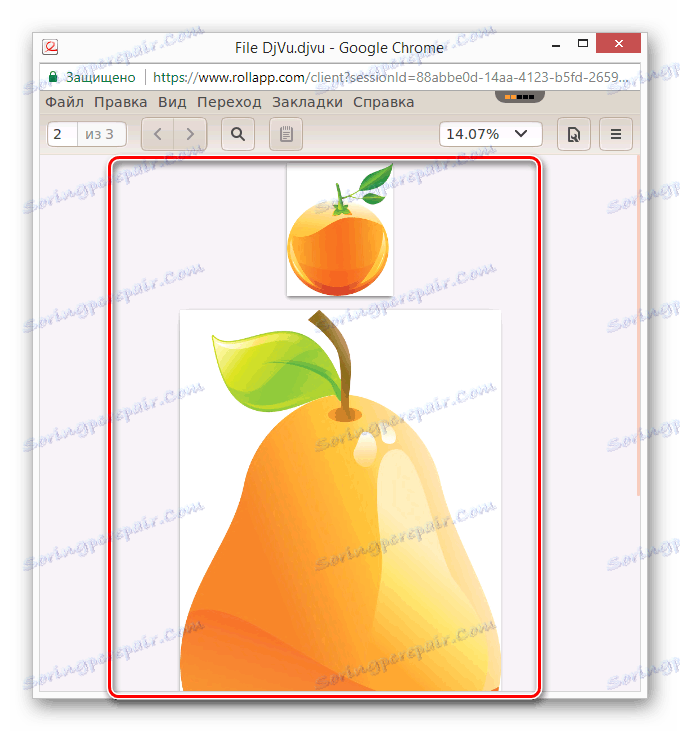Image resolution: width=680 pixels, height=731 pixels.
Task: Click the clipboard toolbar icon
Action: (x=286, y=134)
